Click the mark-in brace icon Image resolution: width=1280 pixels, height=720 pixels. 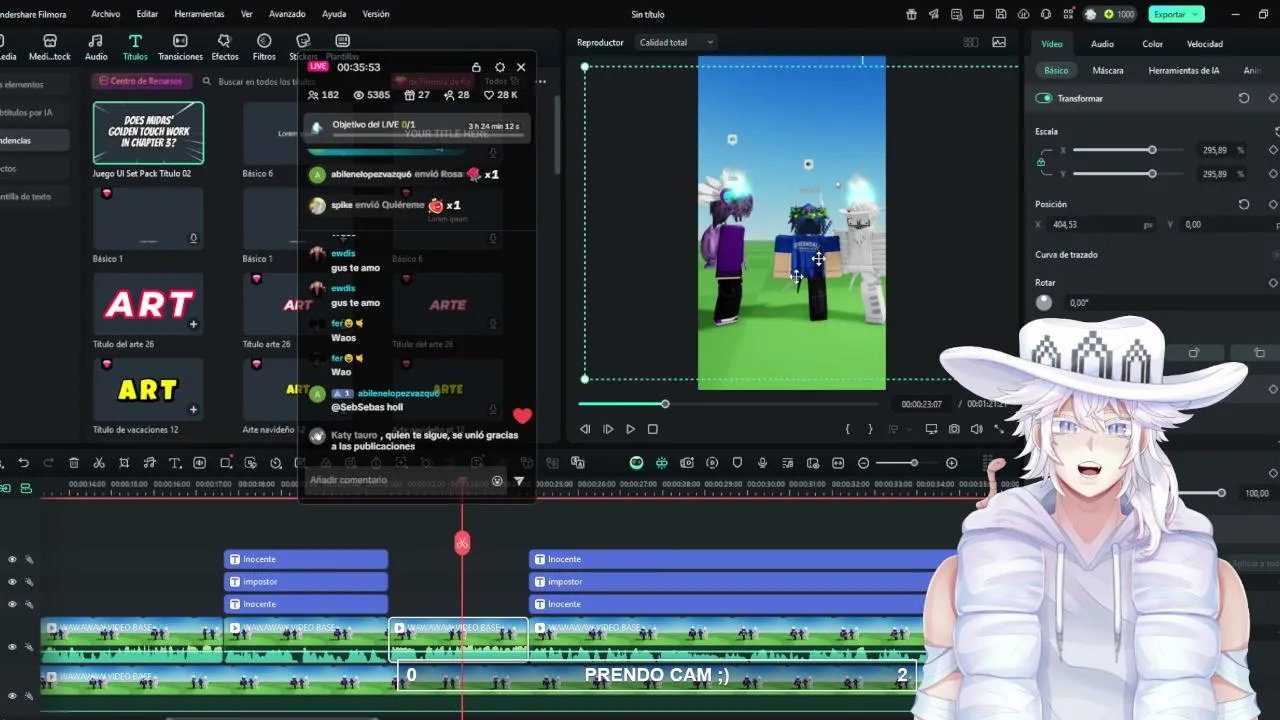click(x=847, y=429)
